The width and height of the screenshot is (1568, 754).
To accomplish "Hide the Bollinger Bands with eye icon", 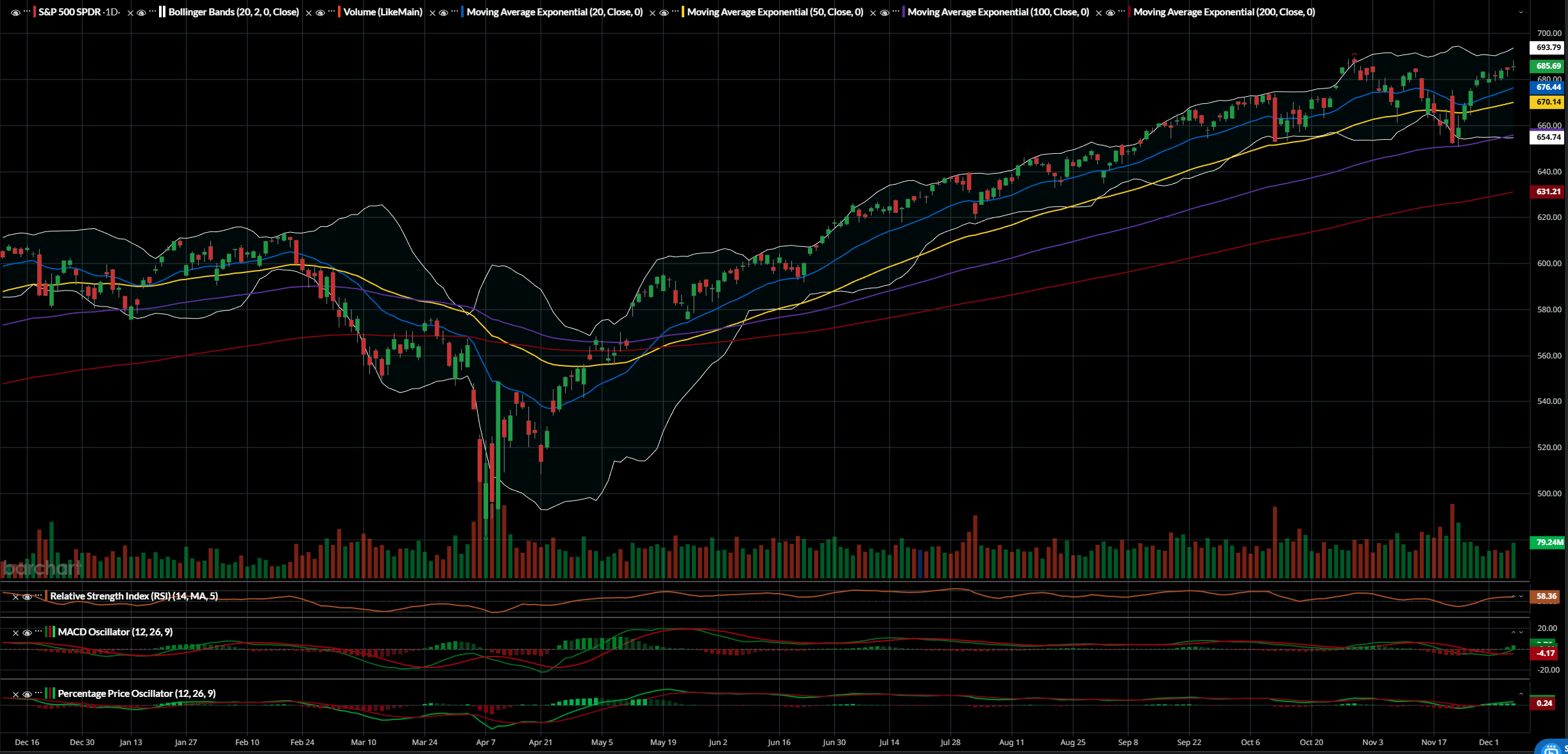I will point(142,13).
